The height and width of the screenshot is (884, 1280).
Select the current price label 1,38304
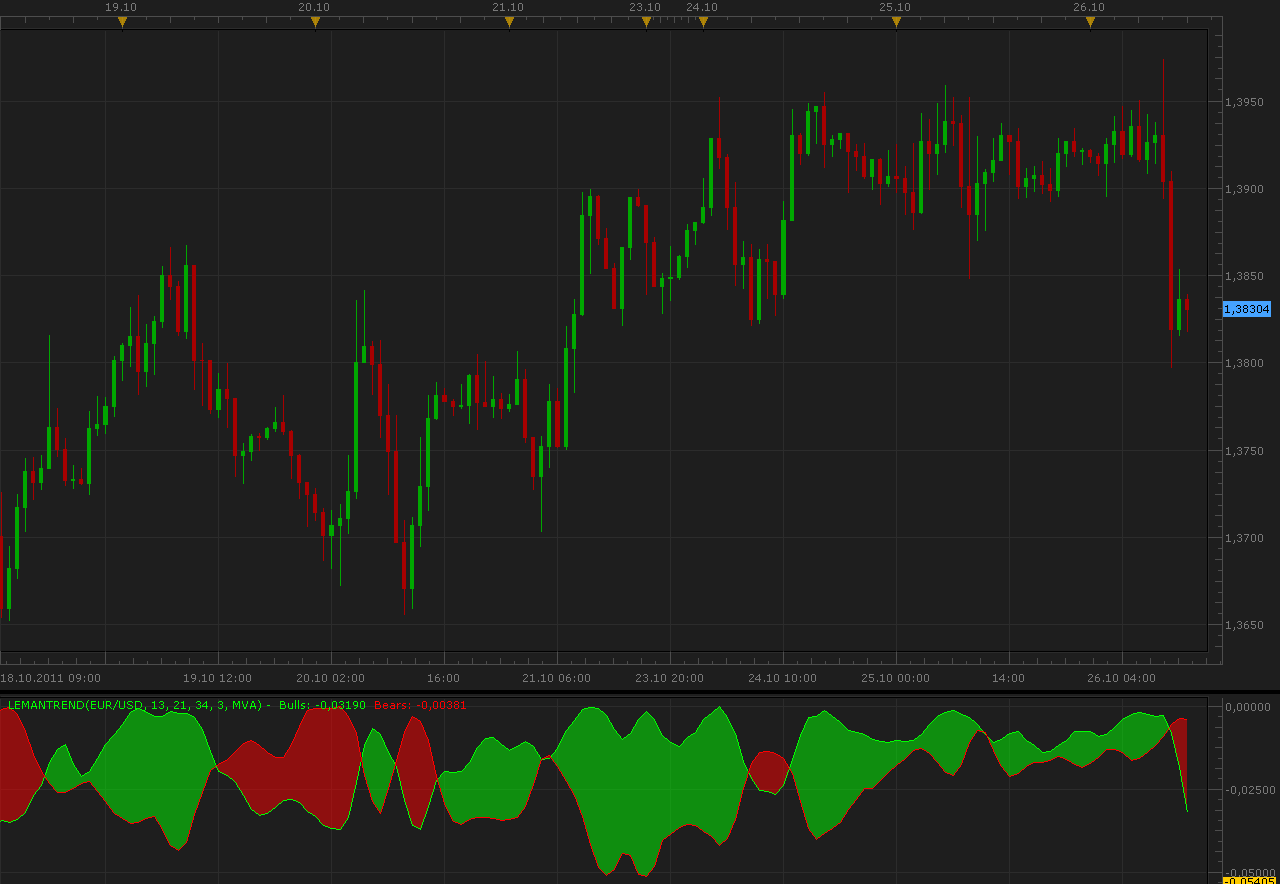pyautogui.click(x=1247, y=309)
